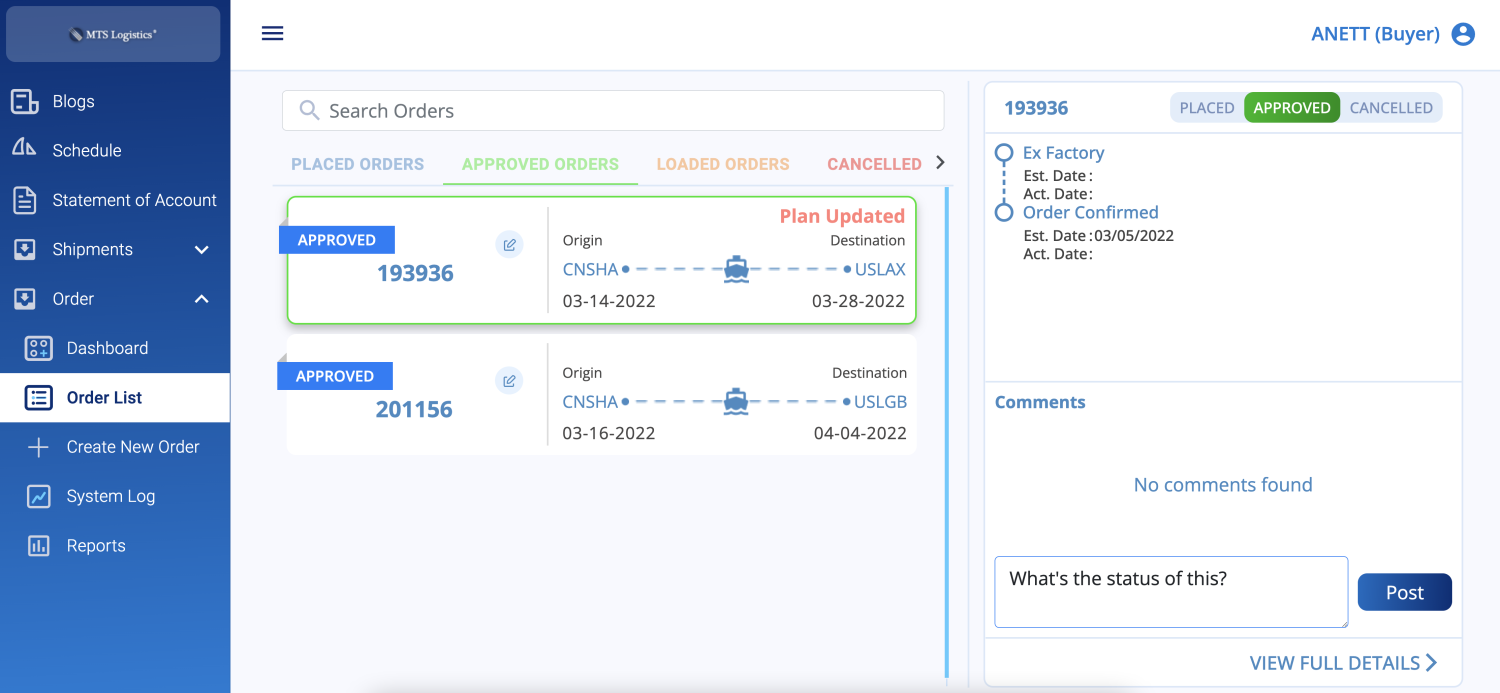
Task: Click the right chevron to reveal more order tabs
Action: click(938, 163)
